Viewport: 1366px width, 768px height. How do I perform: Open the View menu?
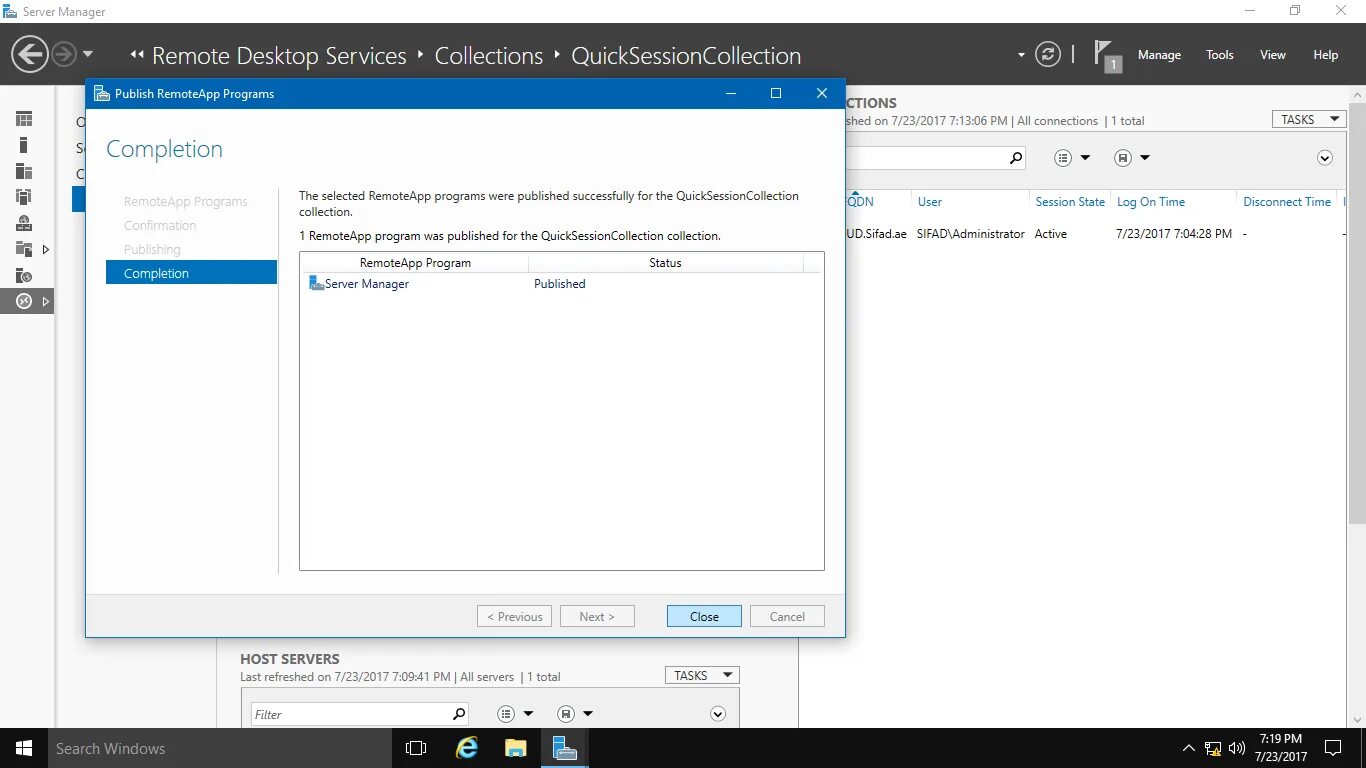coord(1272,55)
